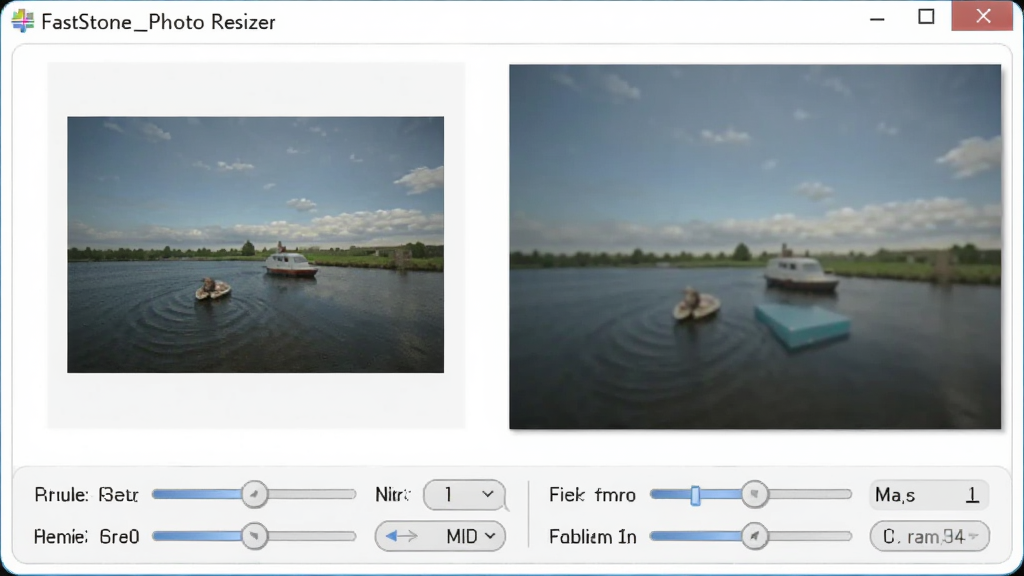Open the MID dropdown
Image resolution: width=1024 pixels, height=576 pixels.
coord(440,536)
